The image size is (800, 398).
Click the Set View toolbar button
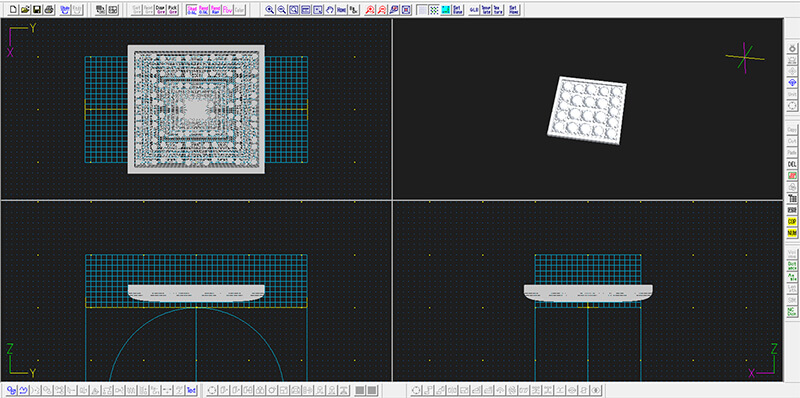coord(458,9)
